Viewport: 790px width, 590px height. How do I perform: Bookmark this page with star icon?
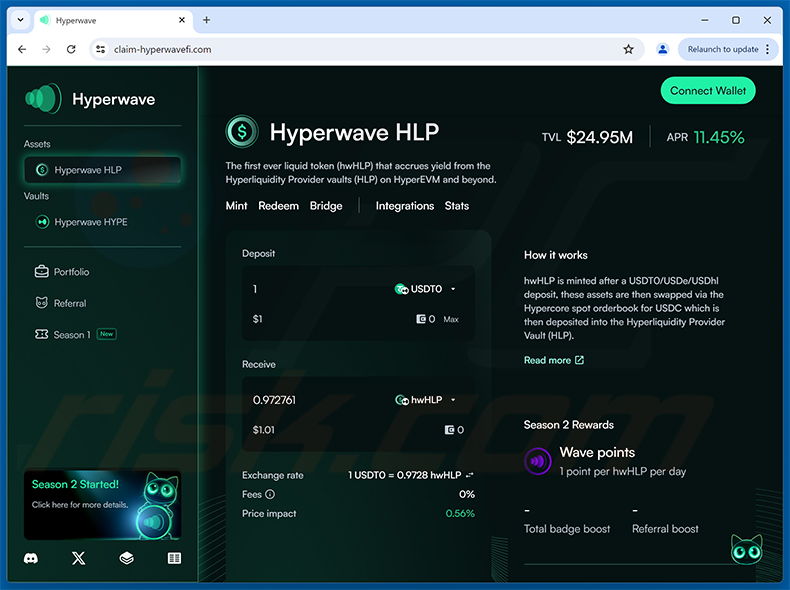pyautogui.click(x=628, y=49)
